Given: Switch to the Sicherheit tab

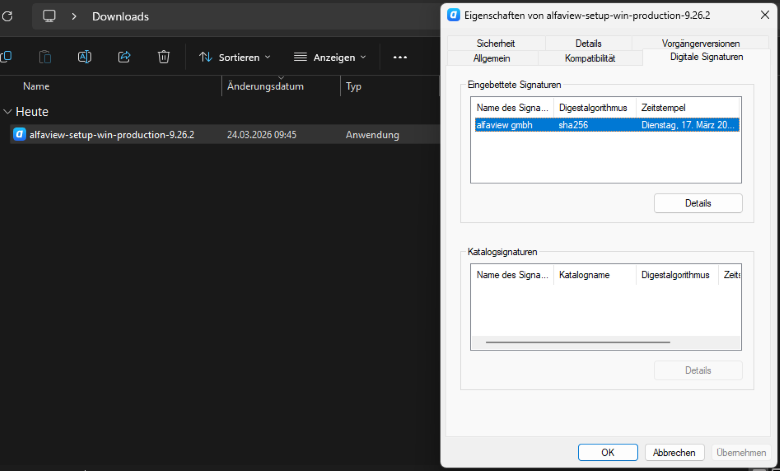Looking at the screenshot, I should (496, 44).
